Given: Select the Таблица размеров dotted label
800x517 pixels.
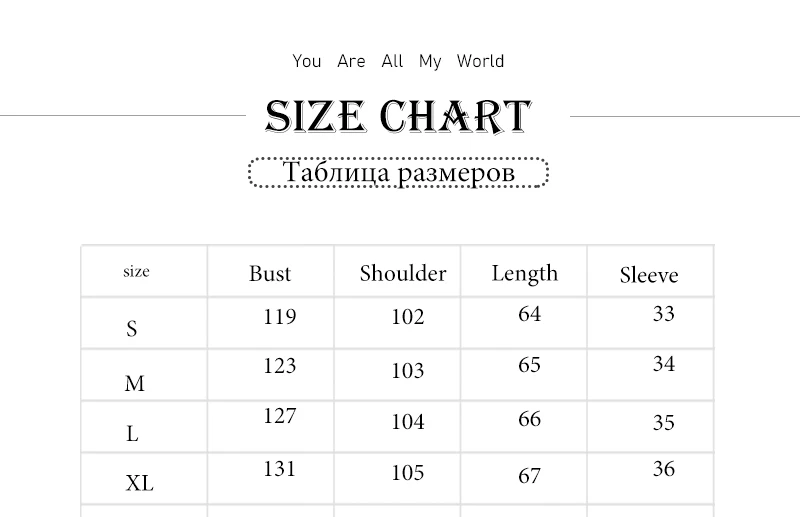Looking at the screenshot, I should pyautogui.click(x=398, y=173).
